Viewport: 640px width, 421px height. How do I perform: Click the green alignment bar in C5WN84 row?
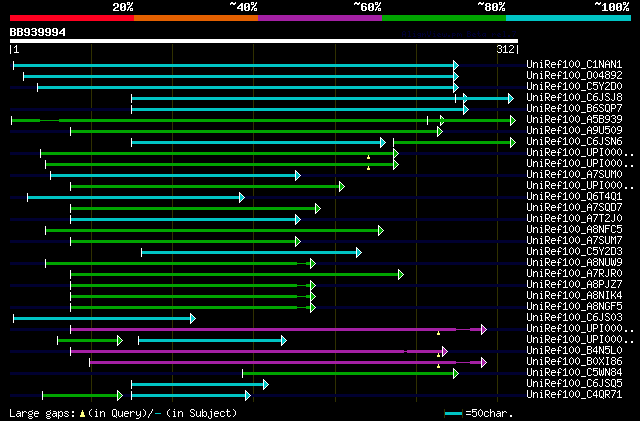pyautogui.click(x=350, y=374)
